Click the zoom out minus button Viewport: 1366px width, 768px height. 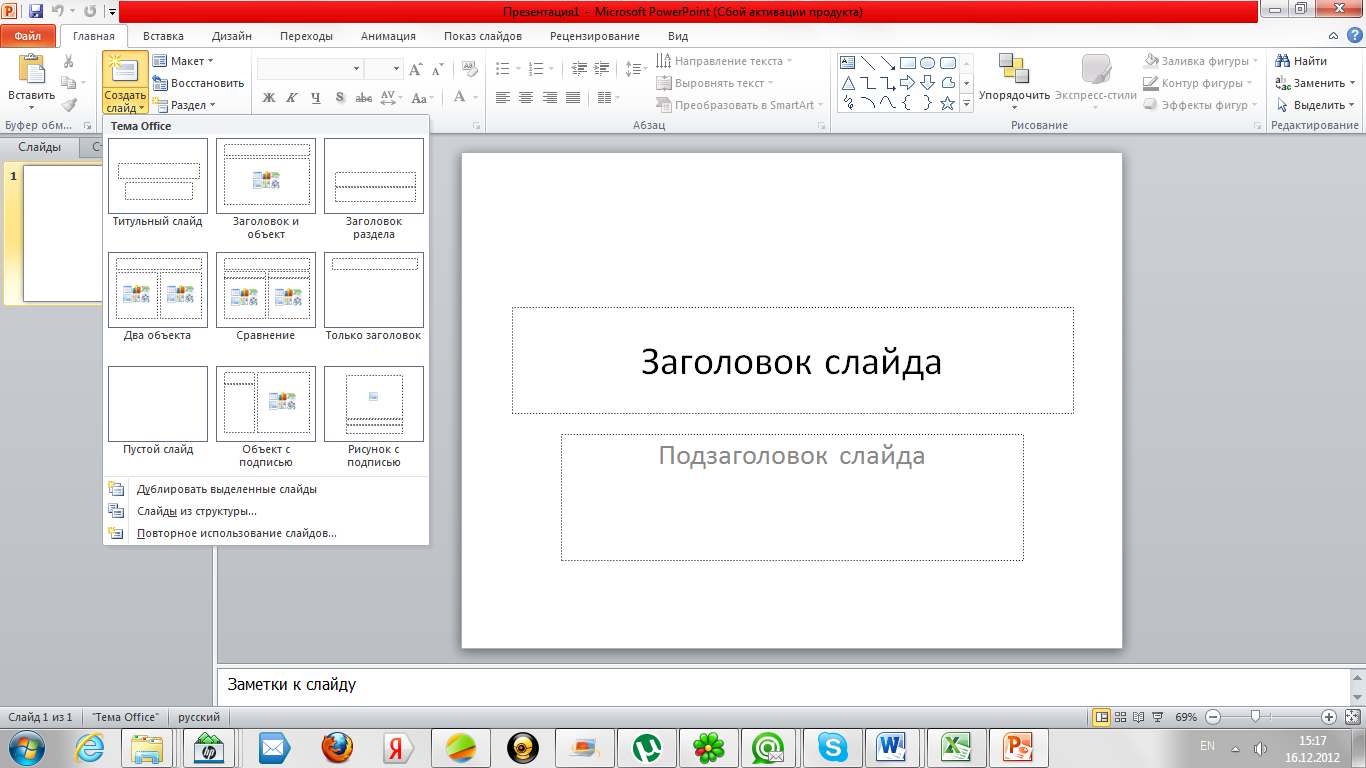(1212, 717)
